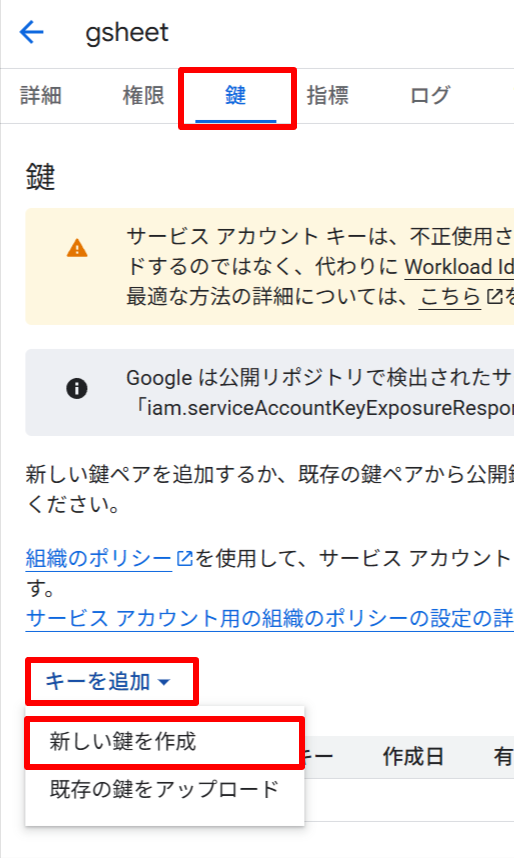The width and height of the screenshot is (514, 858).
Task: Switch to the 権限 tab
Action: tap(143, 96)
